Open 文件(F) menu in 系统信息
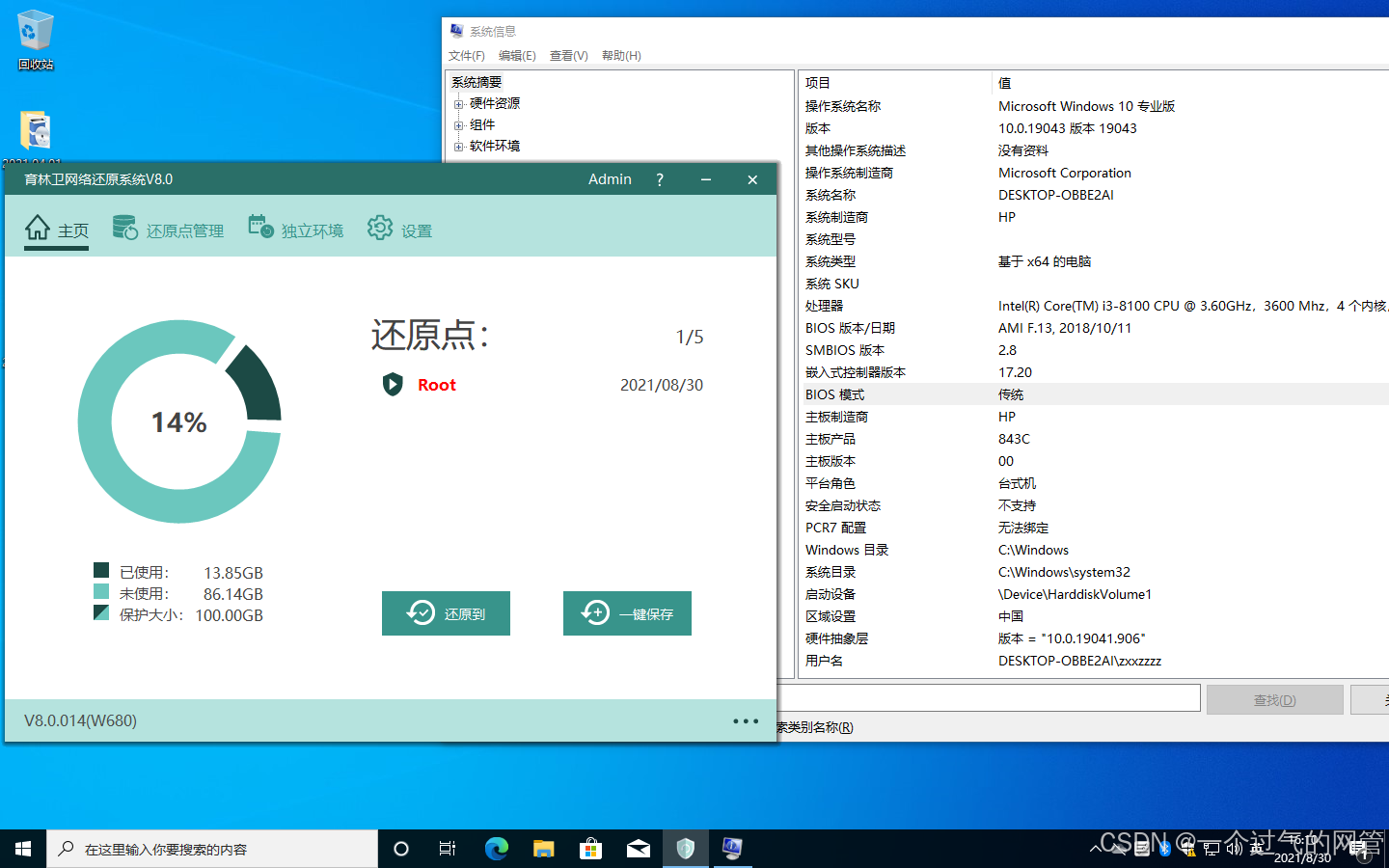 pyautogui.click(x=467, y=56)
